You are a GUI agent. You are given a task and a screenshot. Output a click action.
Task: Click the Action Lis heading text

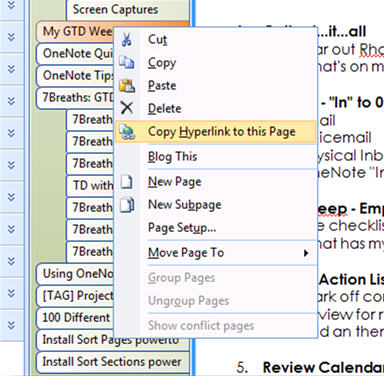click(351, 280)
